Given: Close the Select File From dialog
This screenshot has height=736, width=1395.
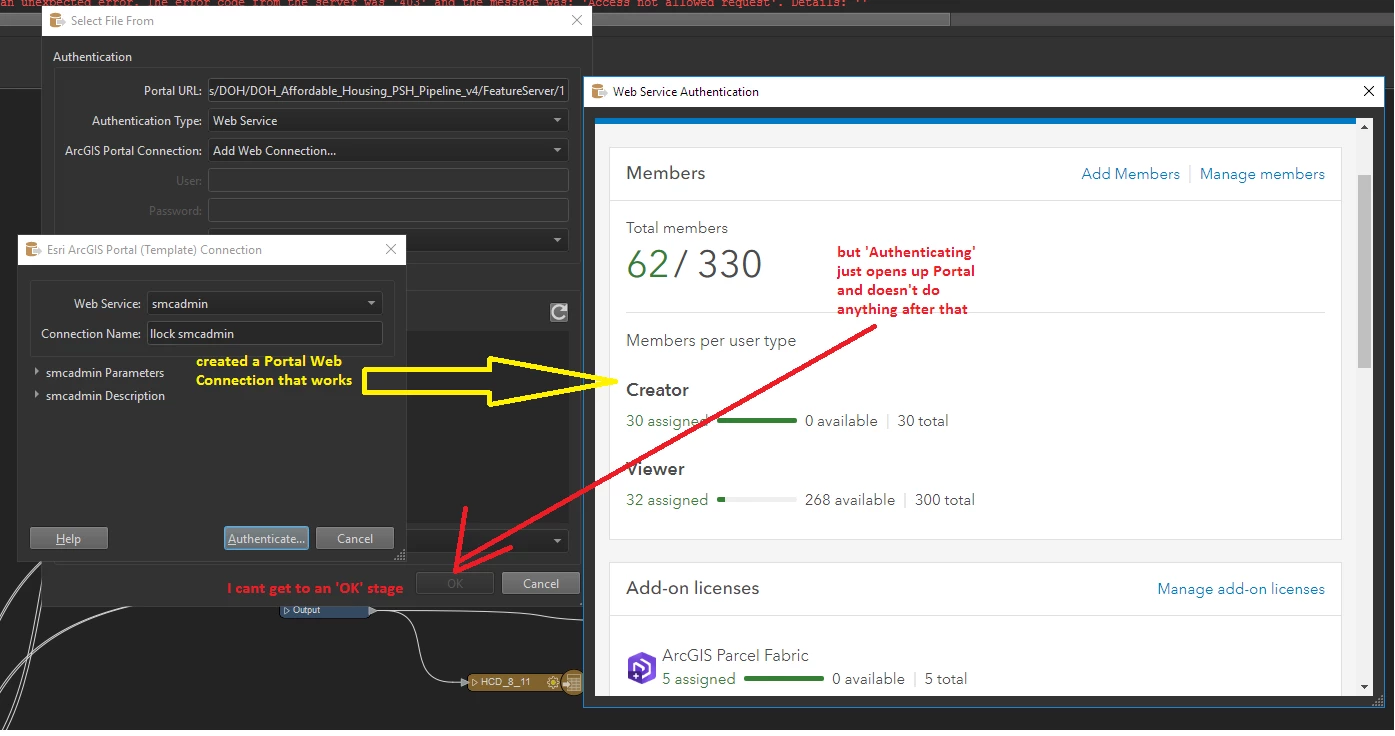Looking at the screenshot, I should 576,20.
